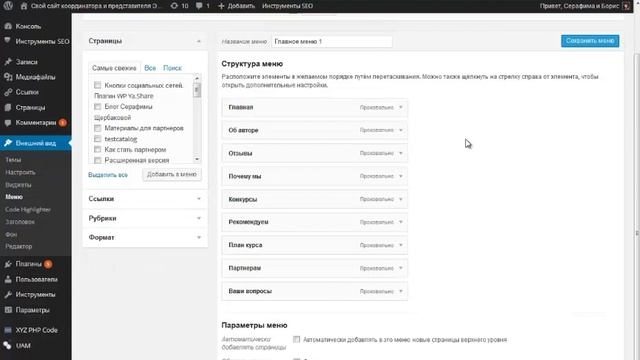This screenshot has height=360, width=640.
Task: Open comments bubble icon in admin bar
Action: coord(199,6)
